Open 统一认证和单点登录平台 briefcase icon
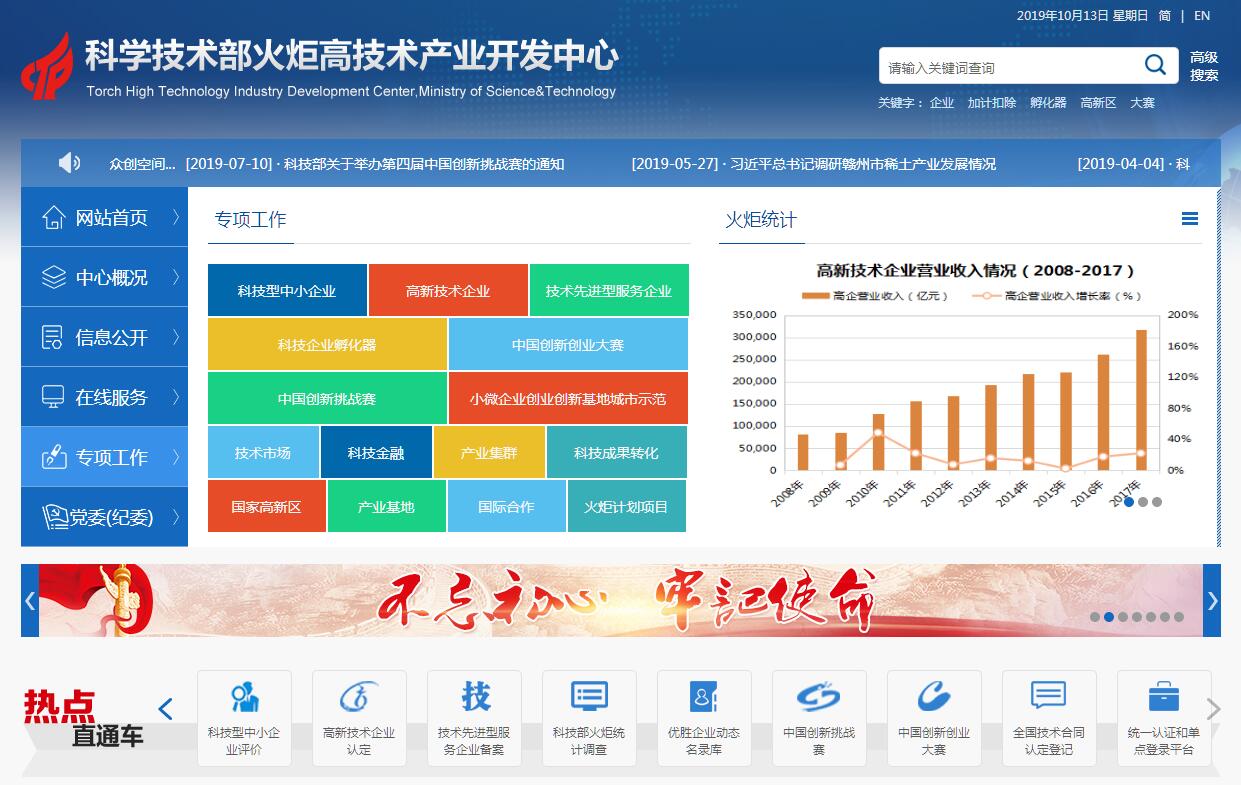This screenshot has width=1241, height=785. tap(1163, 696)
